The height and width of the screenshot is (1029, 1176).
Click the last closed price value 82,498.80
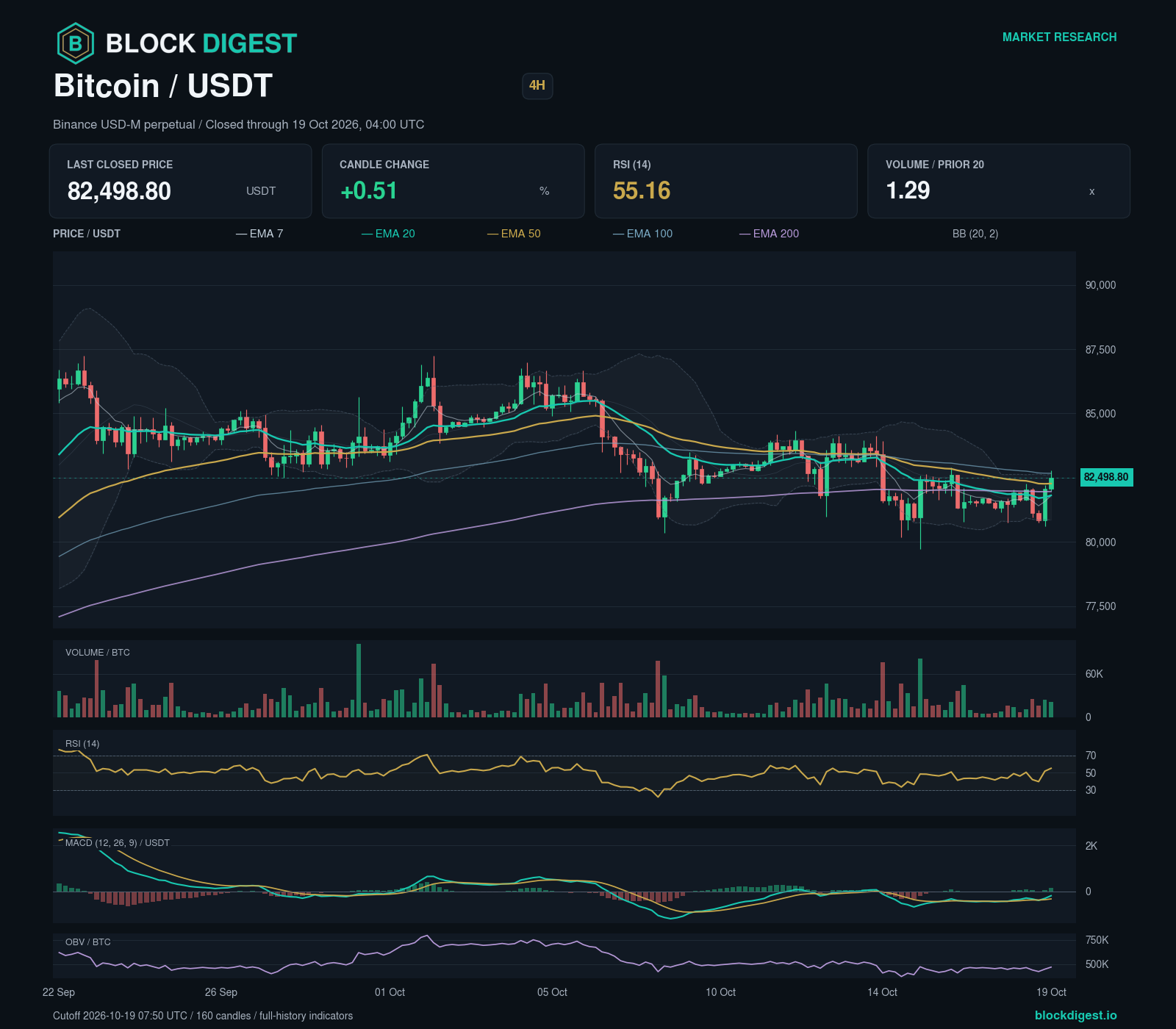coord(119,191)
